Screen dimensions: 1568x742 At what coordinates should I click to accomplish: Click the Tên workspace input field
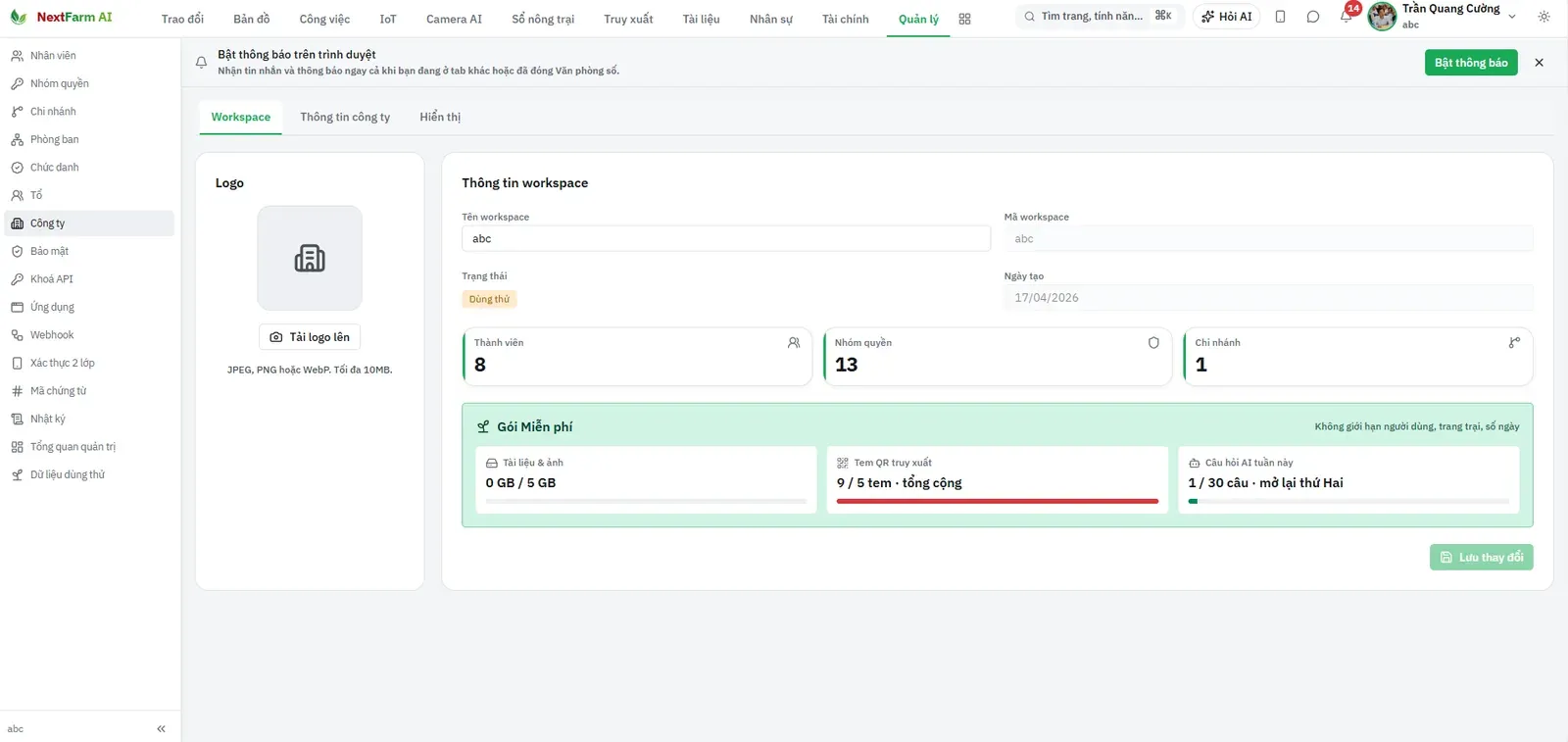(726, 239)
